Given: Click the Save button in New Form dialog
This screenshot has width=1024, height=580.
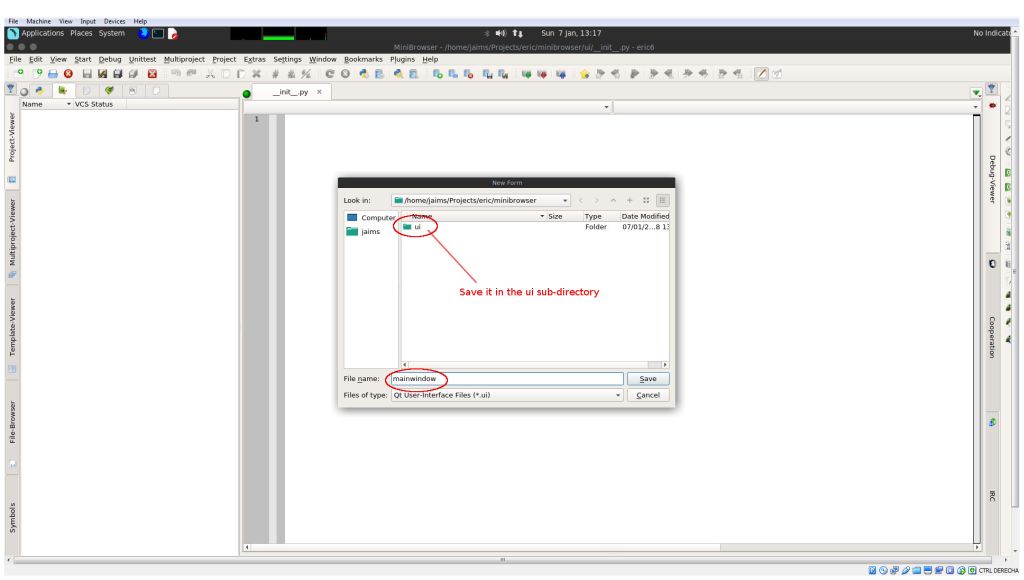Looking at the screenshot, I should click(648, 379).
